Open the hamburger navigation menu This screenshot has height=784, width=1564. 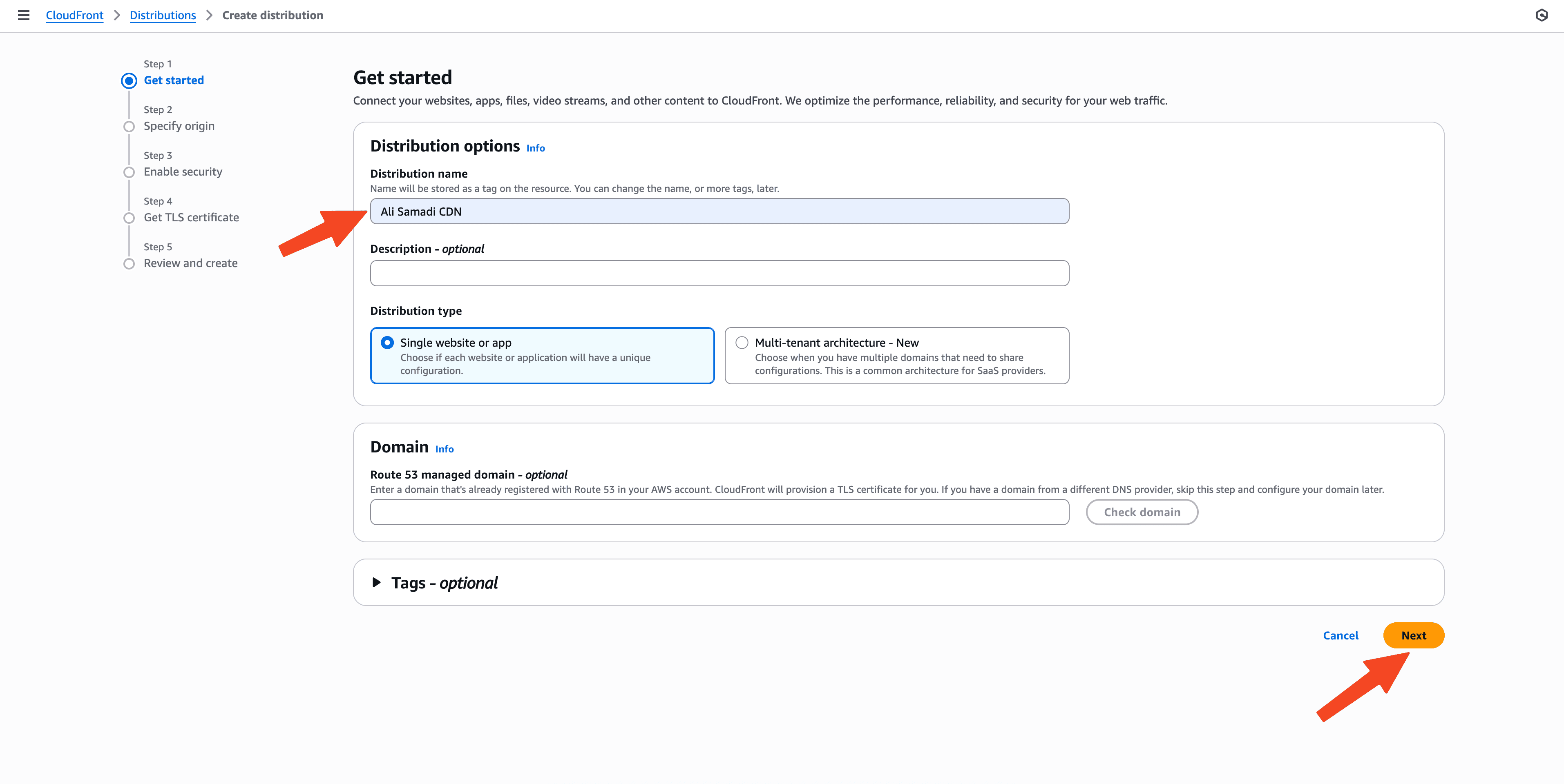click(24, 15)
